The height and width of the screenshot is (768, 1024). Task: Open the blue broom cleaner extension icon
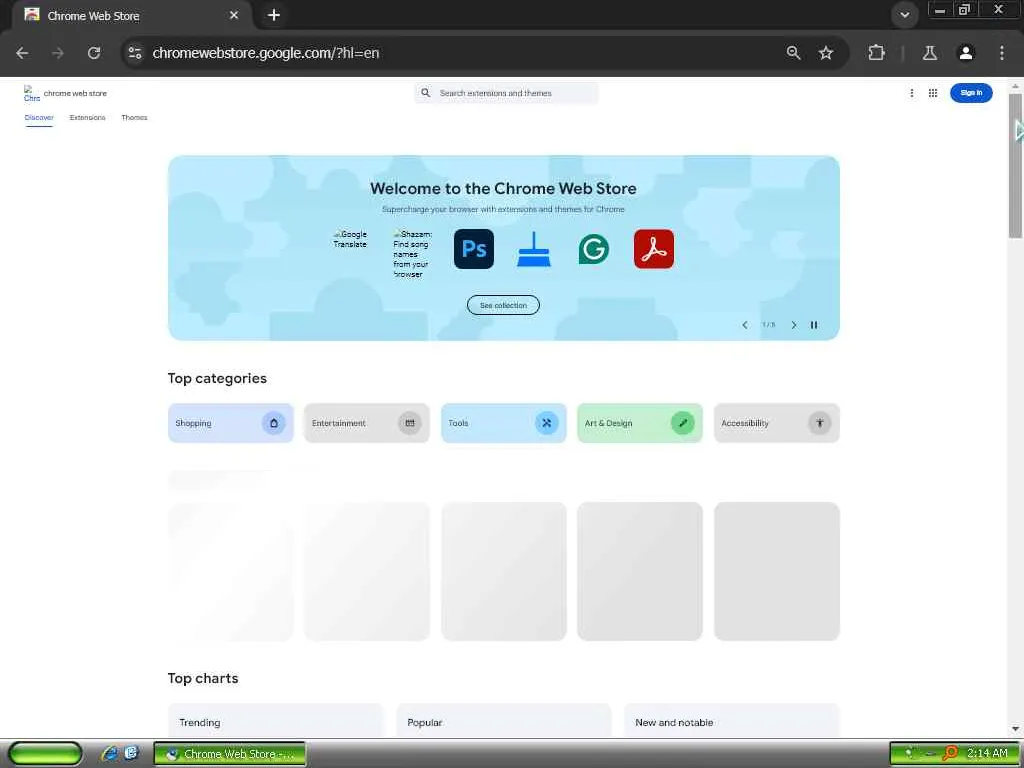point(534,249)
